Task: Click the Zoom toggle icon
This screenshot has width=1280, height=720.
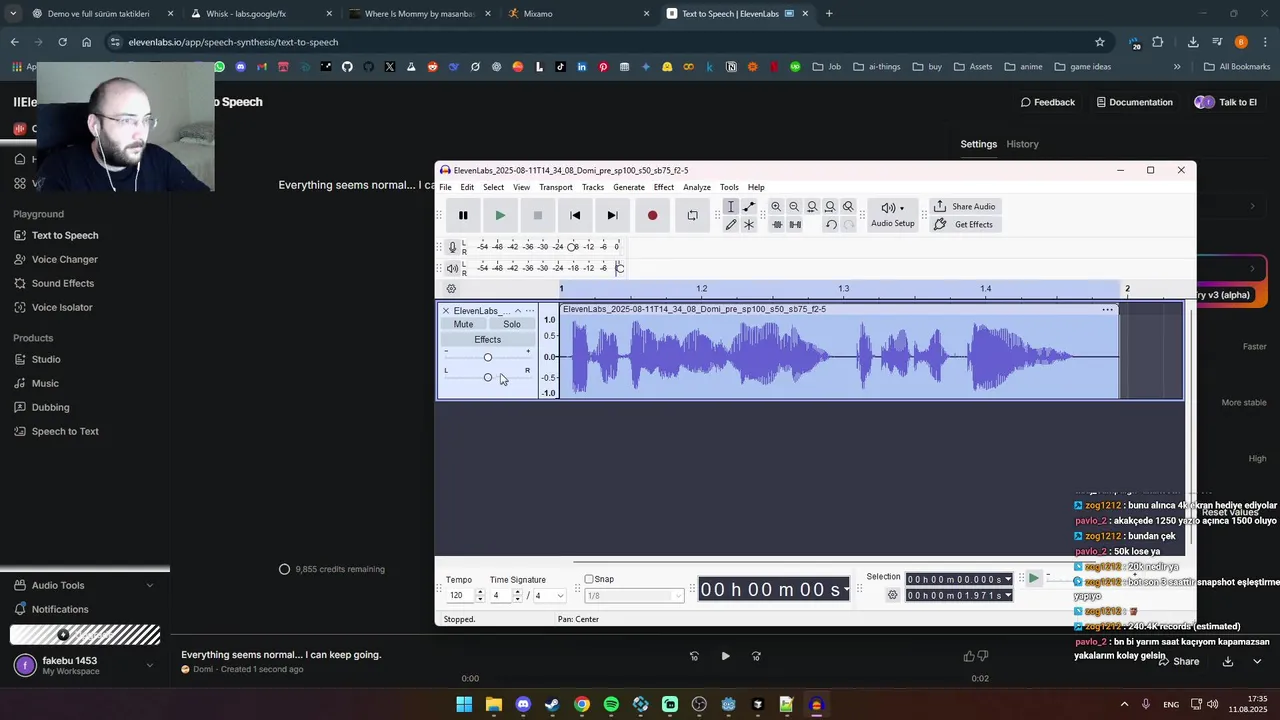Action: 848,206
